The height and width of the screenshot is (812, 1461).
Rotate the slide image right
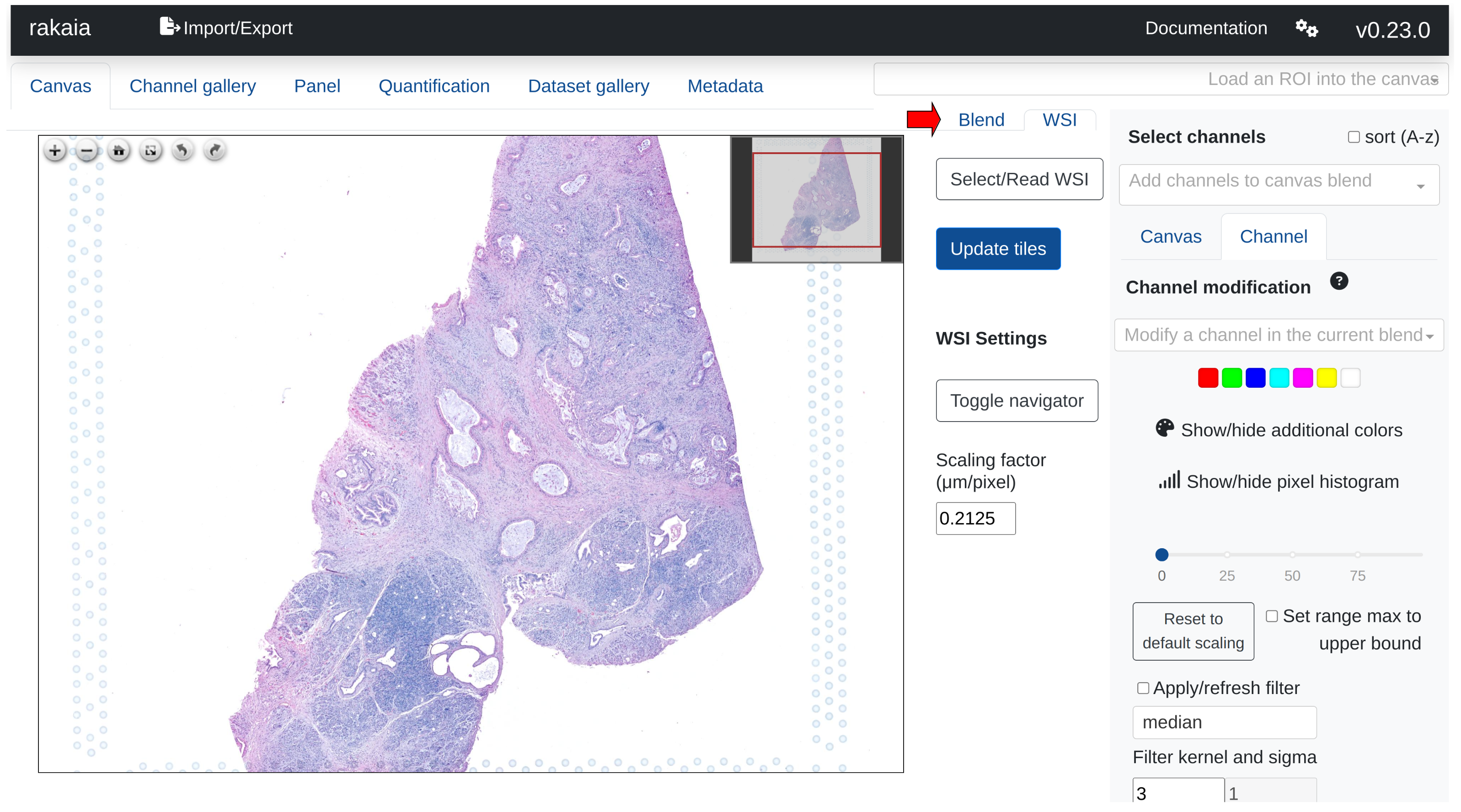pyautogui.click(x=214, y=151)
